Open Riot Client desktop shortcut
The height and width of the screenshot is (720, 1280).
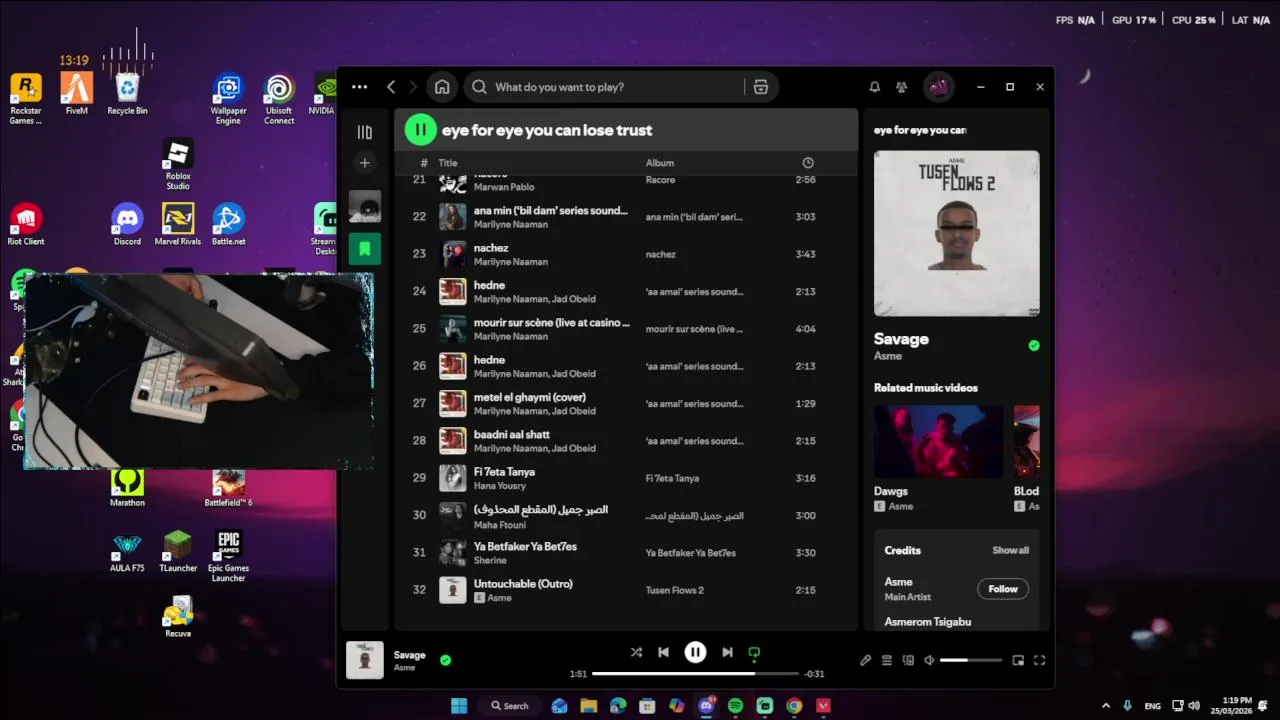[26, 224]
